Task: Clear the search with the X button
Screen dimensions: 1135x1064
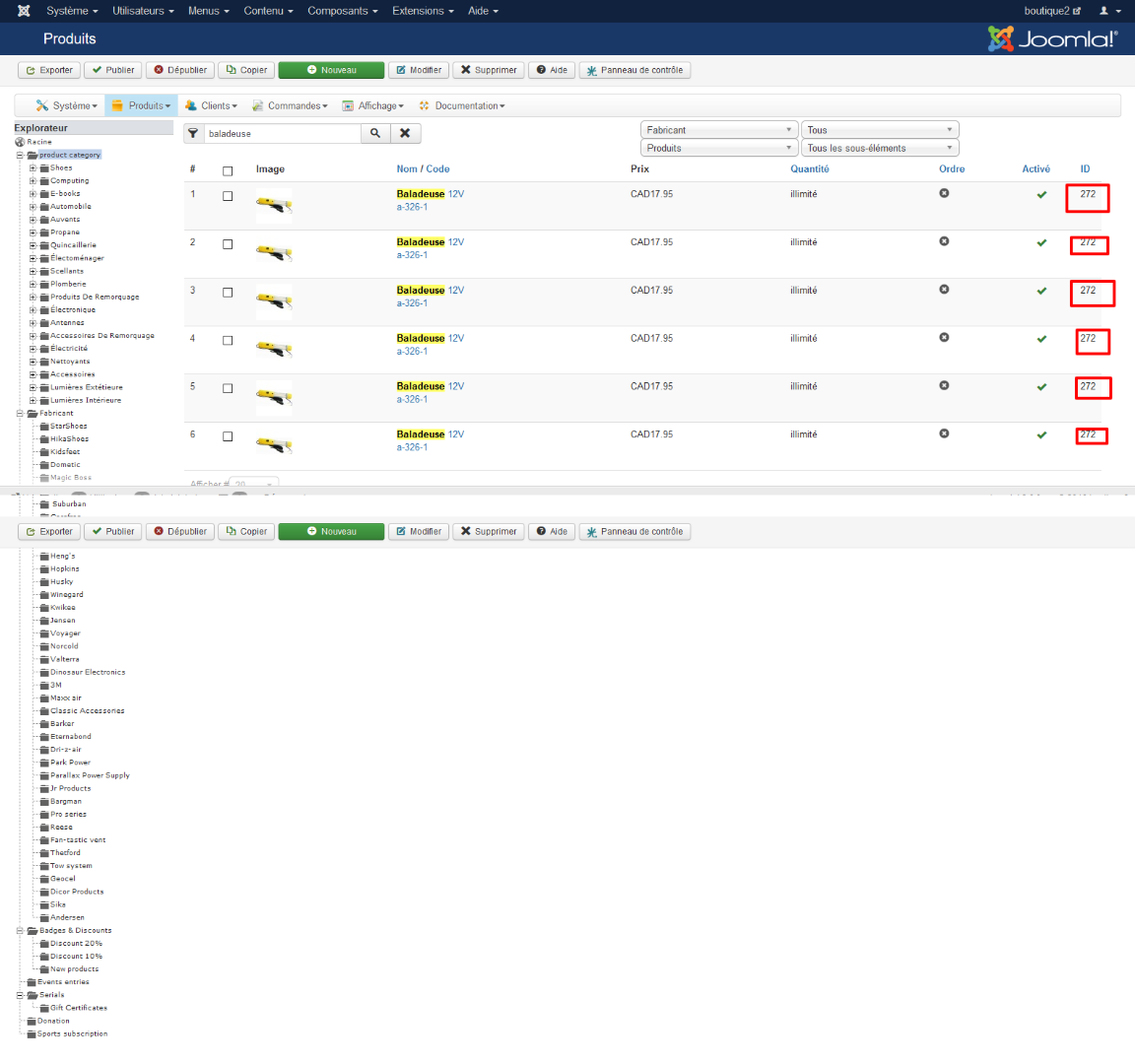Action: [x=405, y=133]
